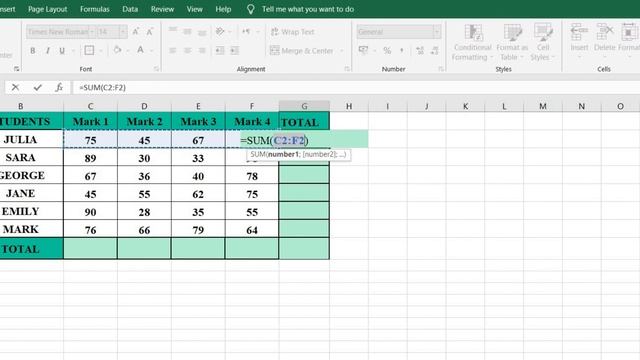Decrease font size with the smaller A icon

149,31
